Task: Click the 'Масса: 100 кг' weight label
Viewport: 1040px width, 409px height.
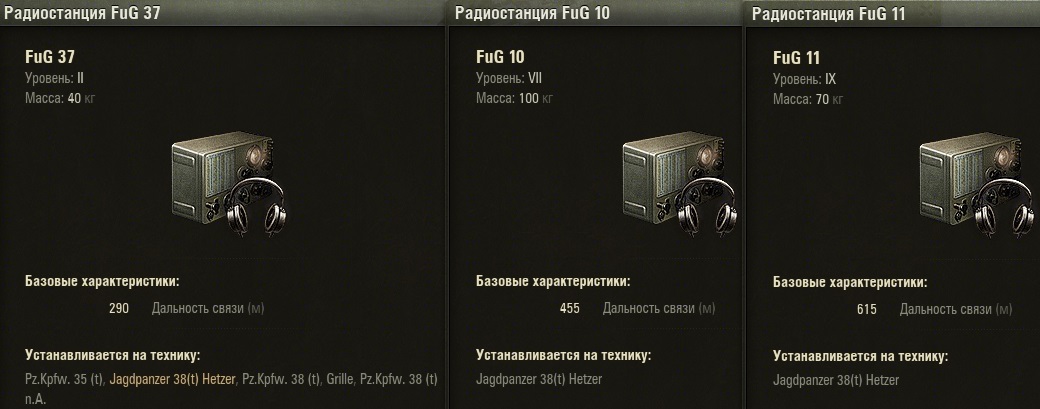Action: pyautogui.click(x=514, y=99)
